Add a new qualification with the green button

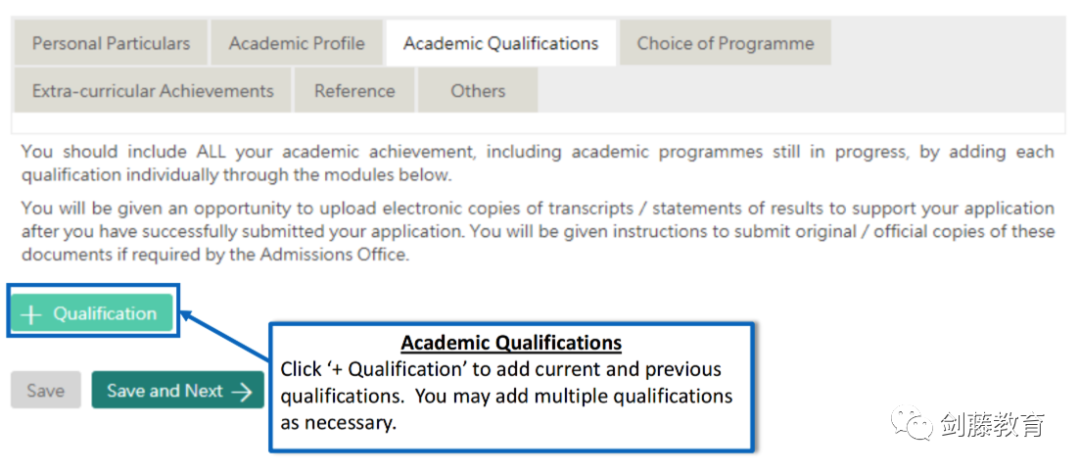92,314
